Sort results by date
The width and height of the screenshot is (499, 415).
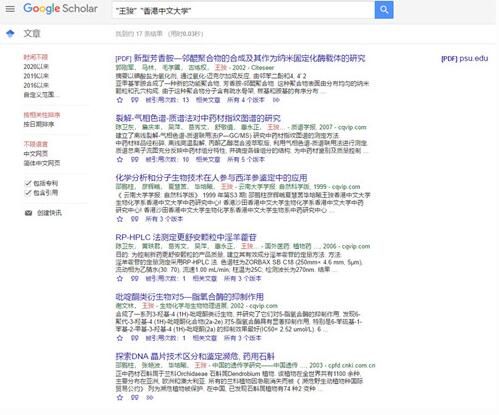click(x=39, y=124)
